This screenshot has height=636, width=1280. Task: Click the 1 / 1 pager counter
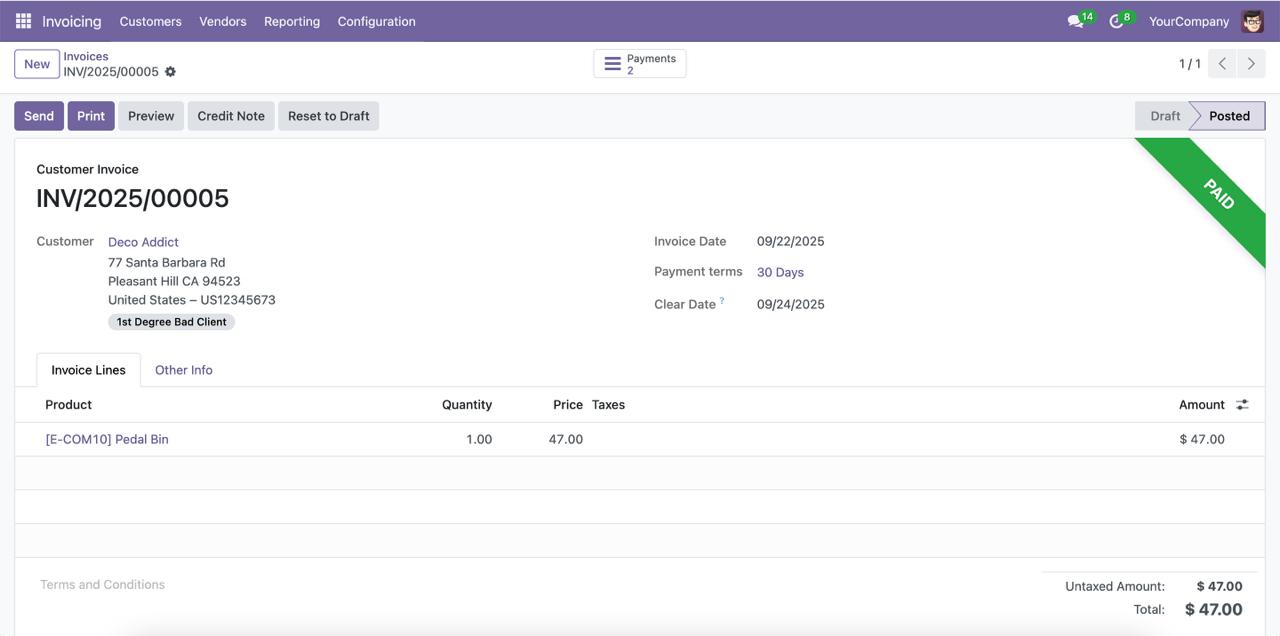[x=1190, y=64]
